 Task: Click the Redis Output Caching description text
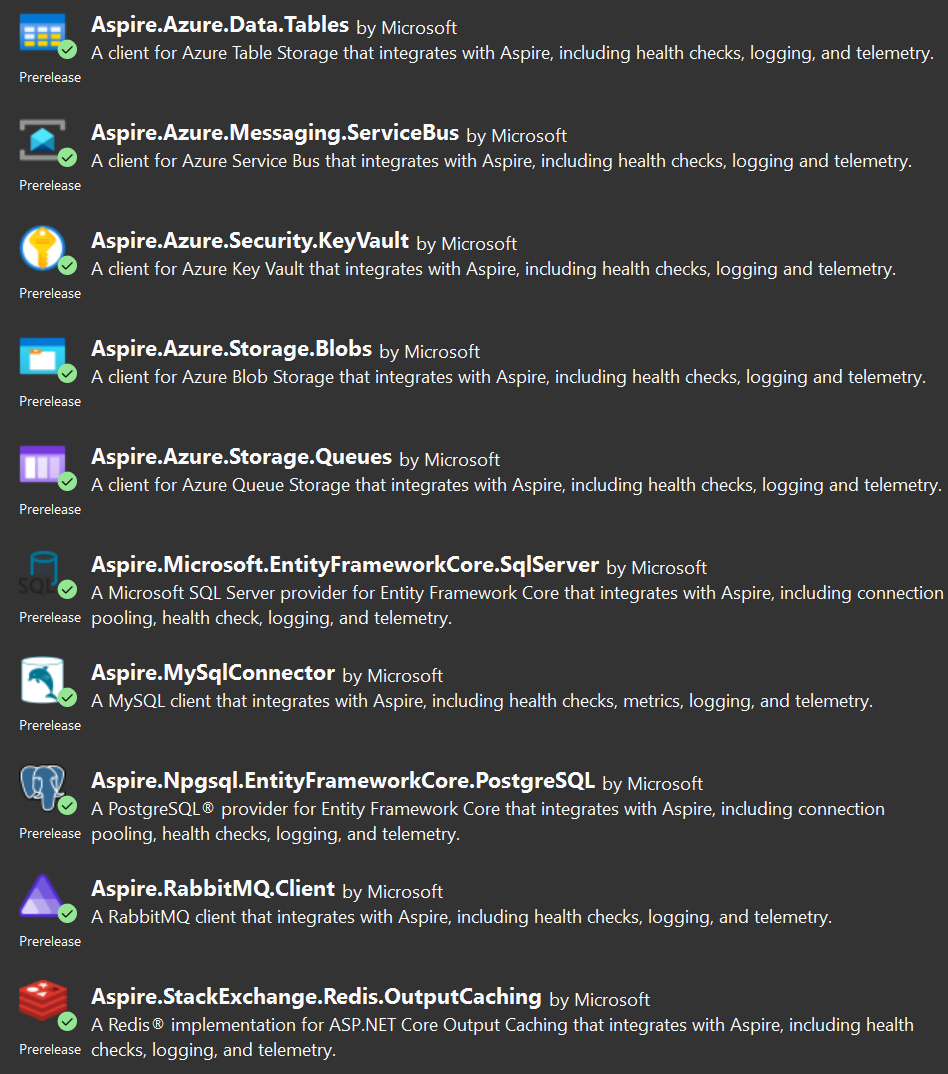pyautogui.click(x=502, y=1037)
